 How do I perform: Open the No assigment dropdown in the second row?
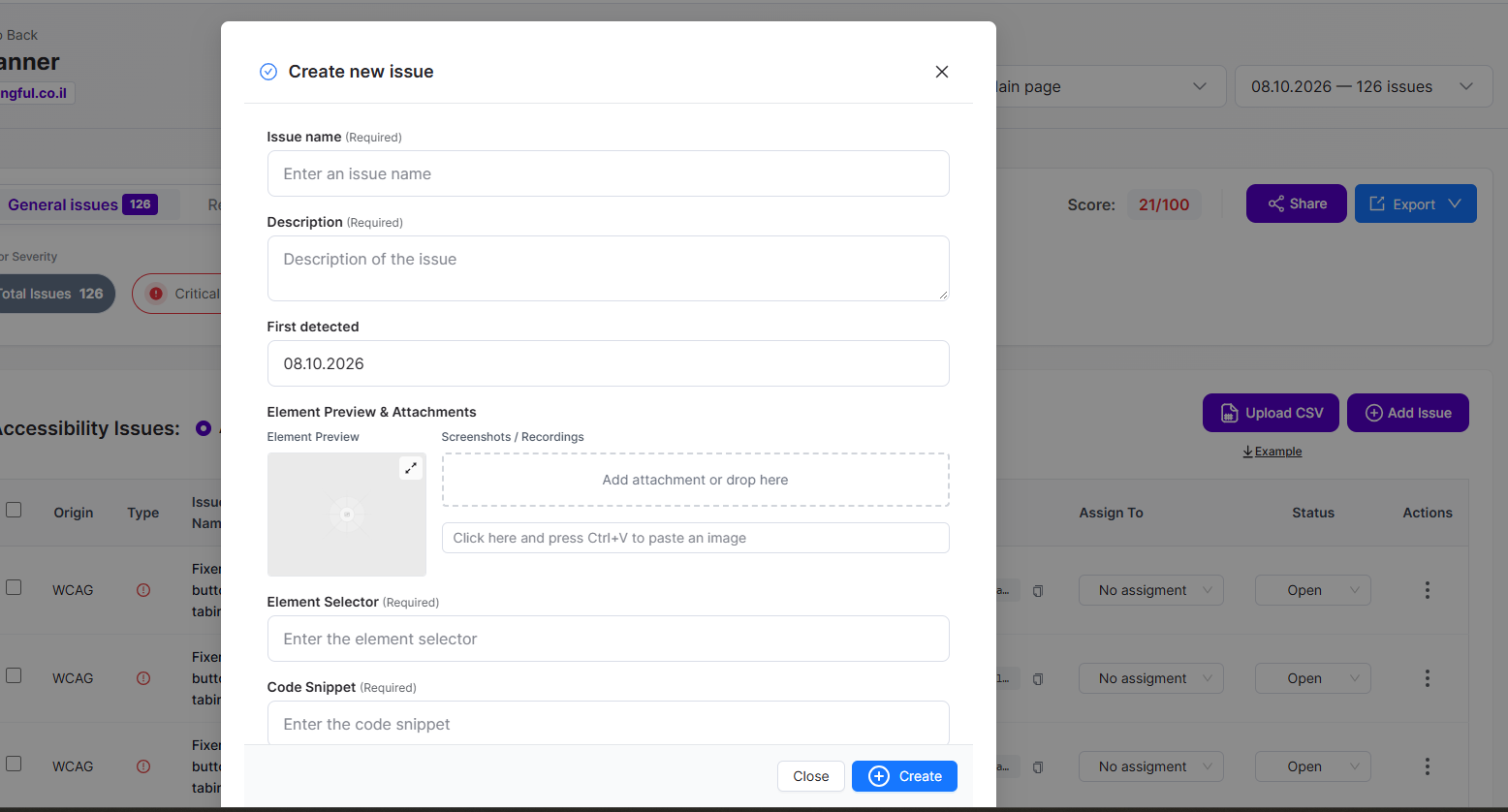[1151, 678]
